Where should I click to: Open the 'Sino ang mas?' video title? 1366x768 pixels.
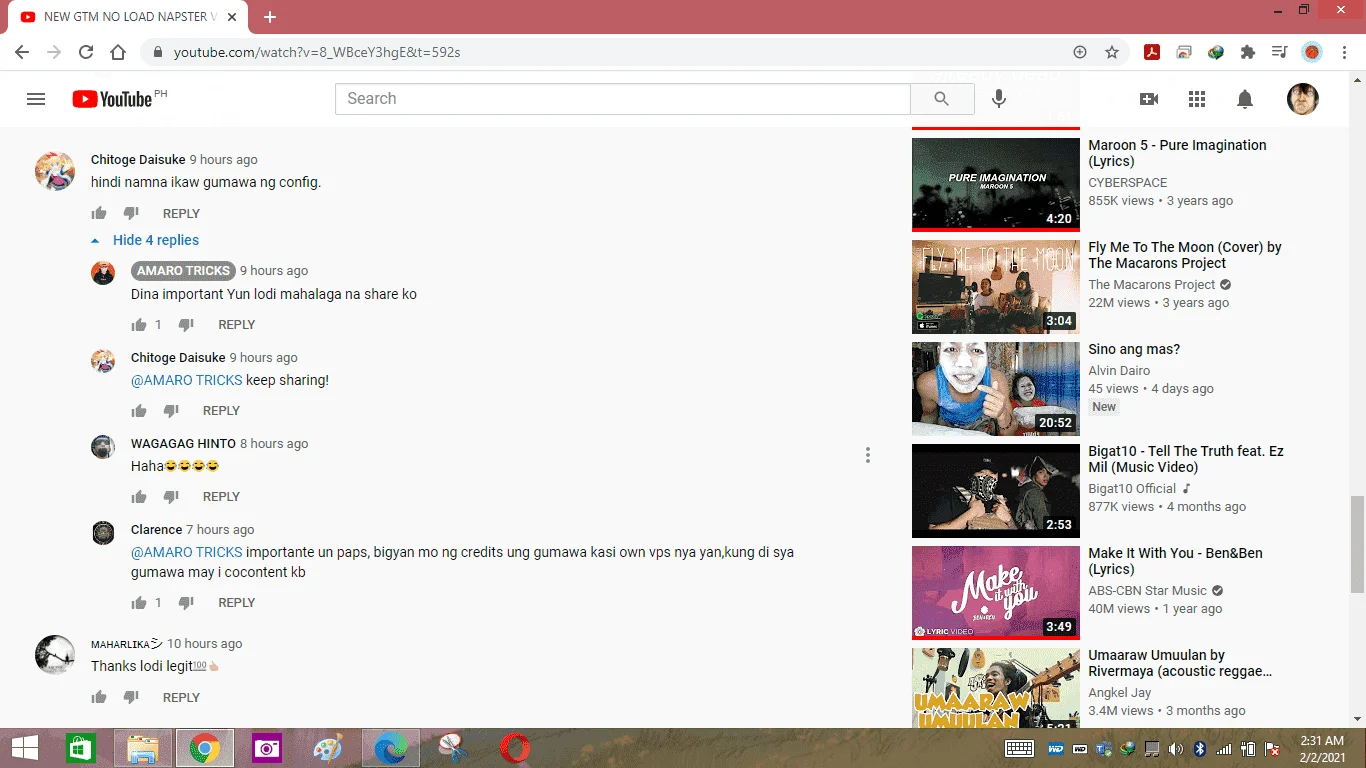tap(1134, 349)
